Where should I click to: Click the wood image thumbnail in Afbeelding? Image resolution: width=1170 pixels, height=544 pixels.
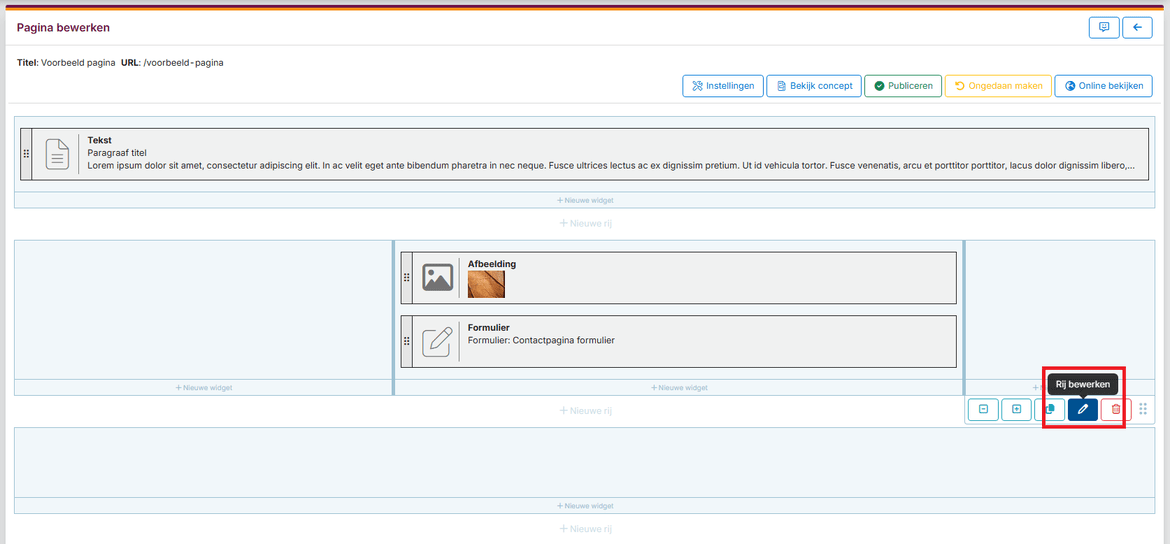click(486, 284)
